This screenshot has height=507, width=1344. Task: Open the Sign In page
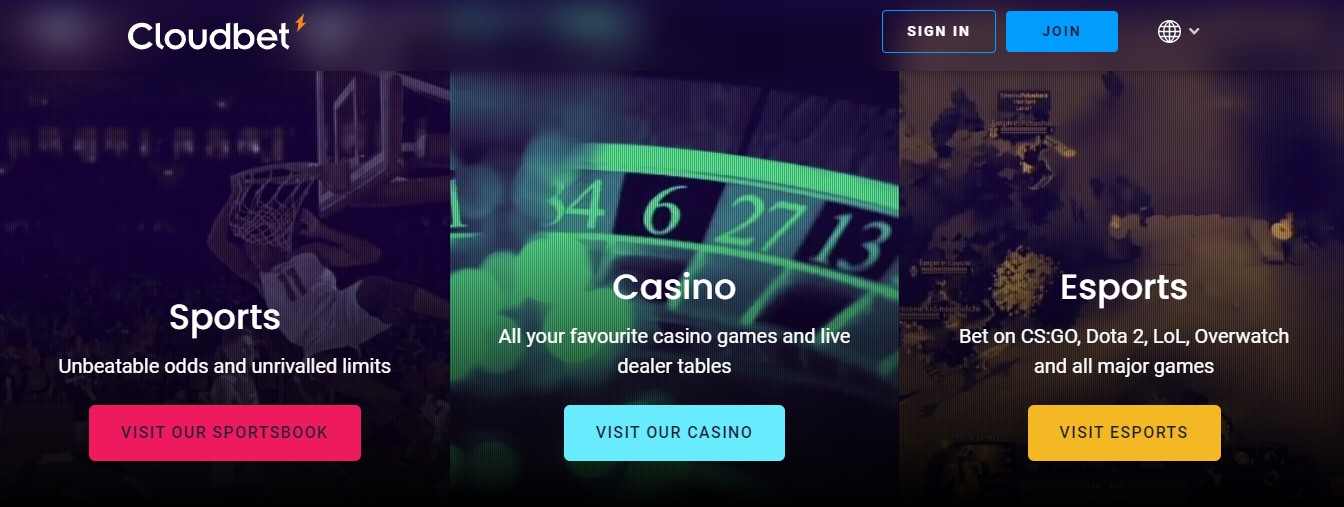[x=938, y=31]
